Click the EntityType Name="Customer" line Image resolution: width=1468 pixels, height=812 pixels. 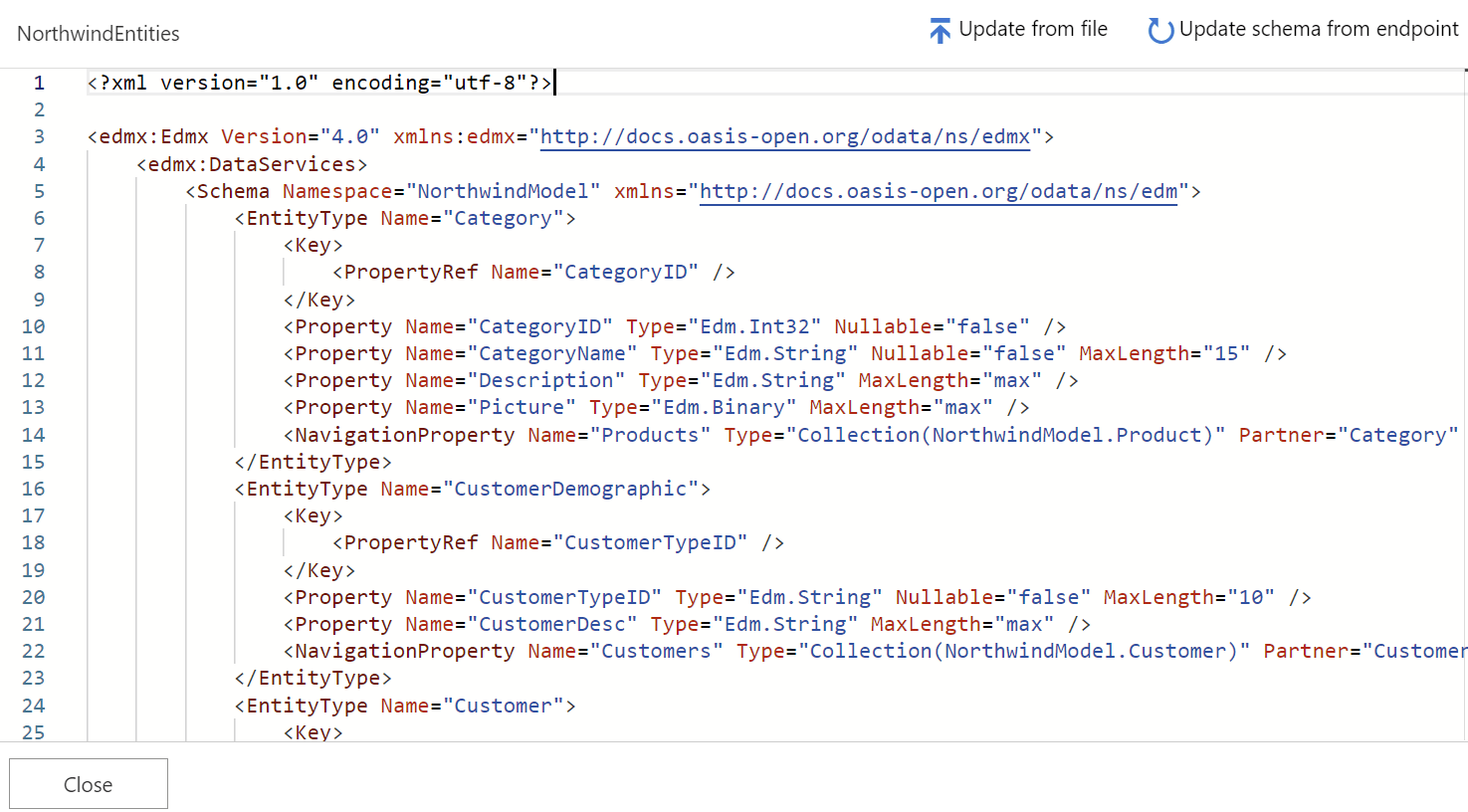(x=405, y=706)
